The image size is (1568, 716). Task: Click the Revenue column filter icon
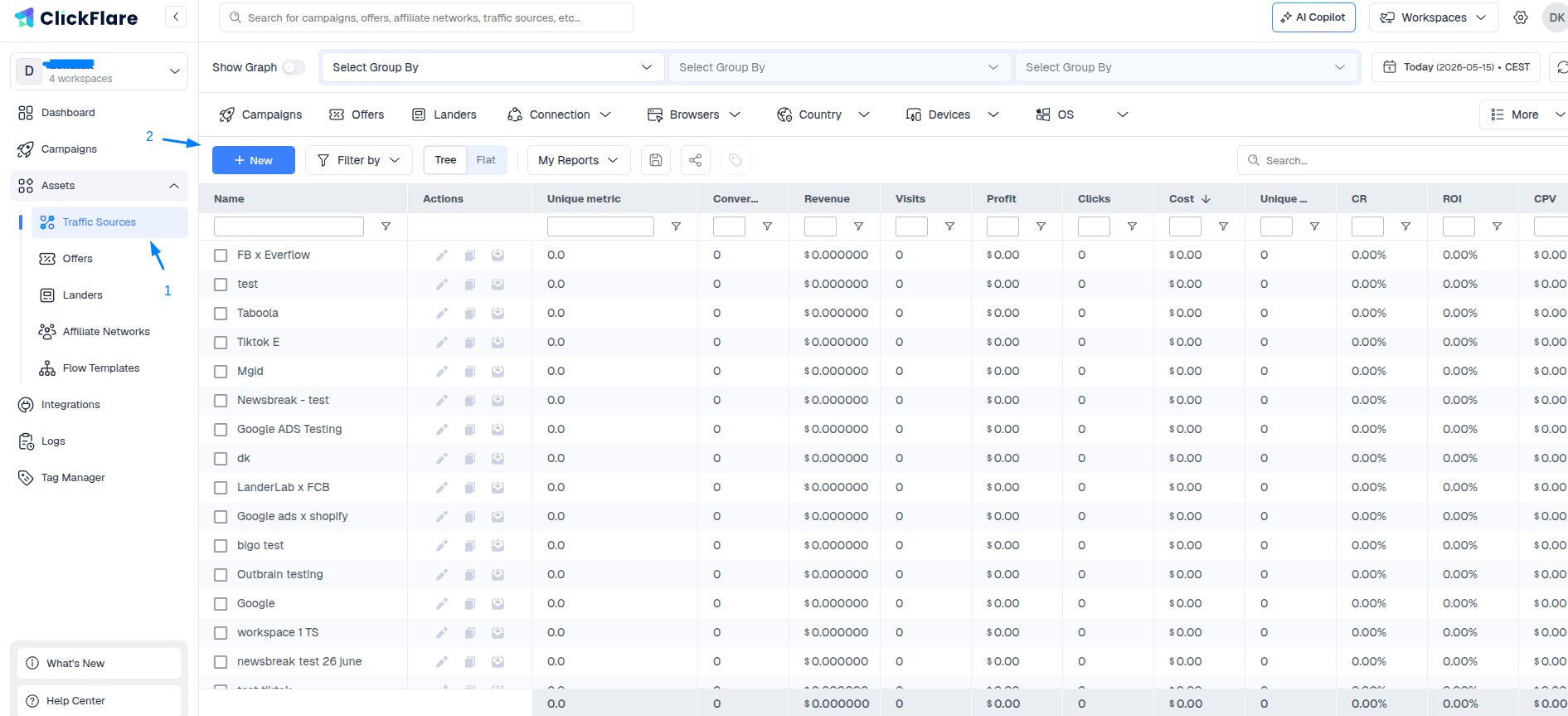(x=858, y=226)
